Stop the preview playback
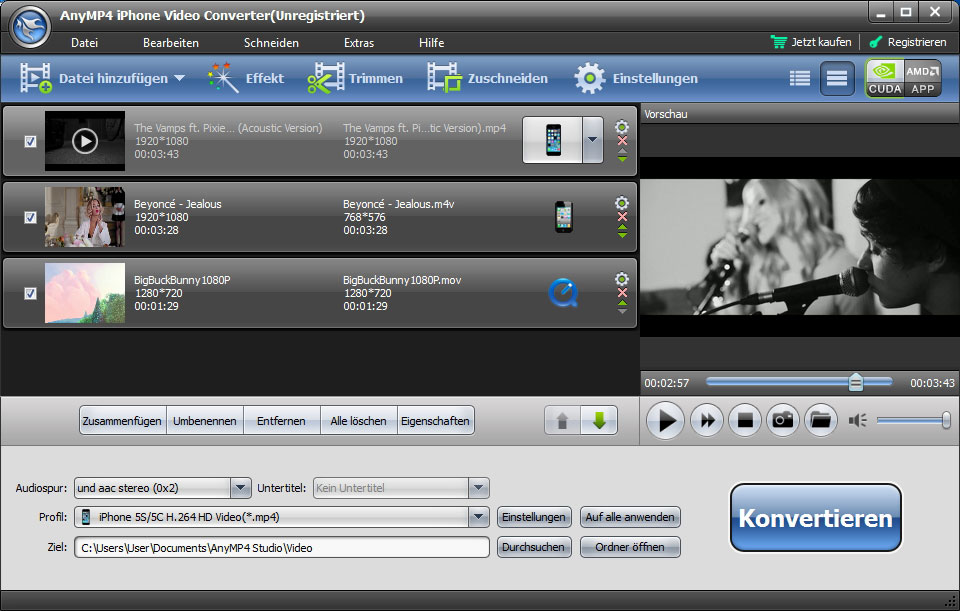The width and height of the screenshot is (960, 611). (744, 421)
